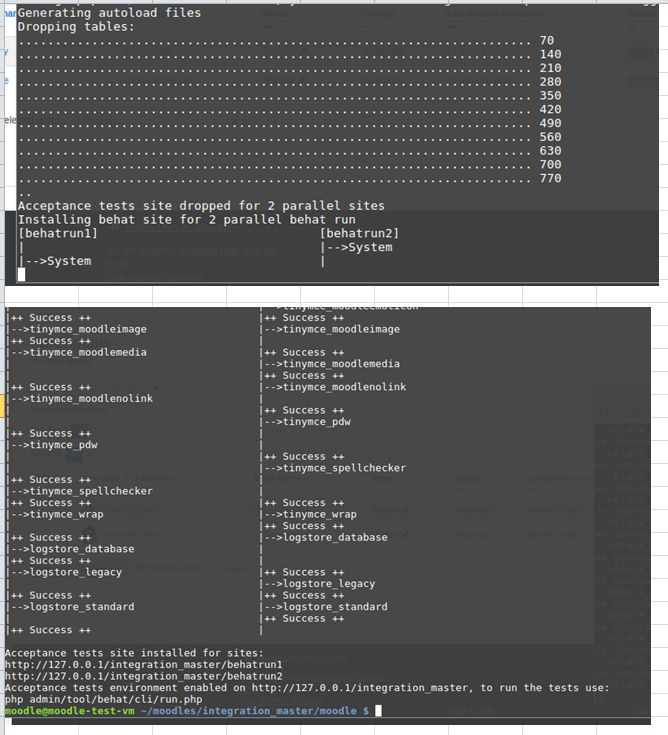The image size is (668, 735).
Task: Click the progress count 560
Action: [x=550, y=137]
